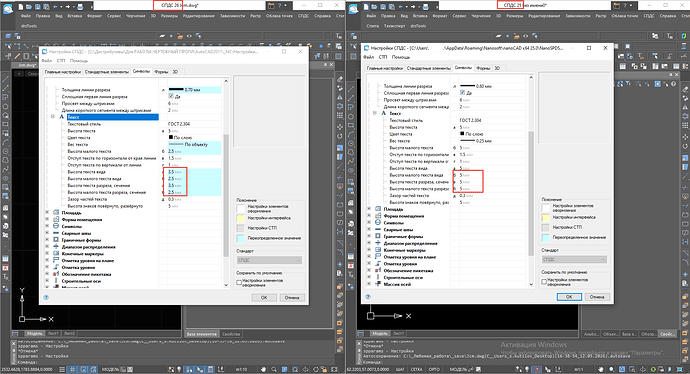Collapse the Текст node in СПДС 26 dialog
The image size is (690, 374).
52,117
